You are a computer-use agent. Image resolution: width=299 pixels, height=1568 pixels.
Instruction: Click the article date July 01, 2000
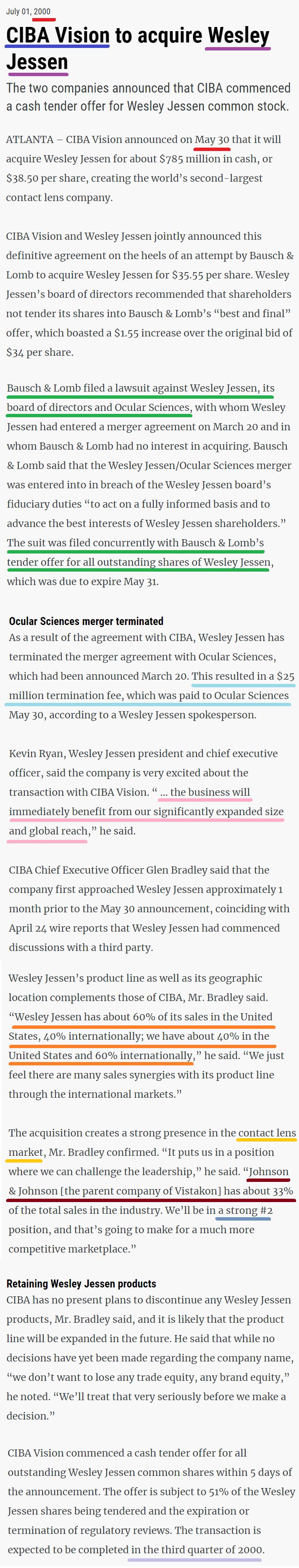coord(28,11)
